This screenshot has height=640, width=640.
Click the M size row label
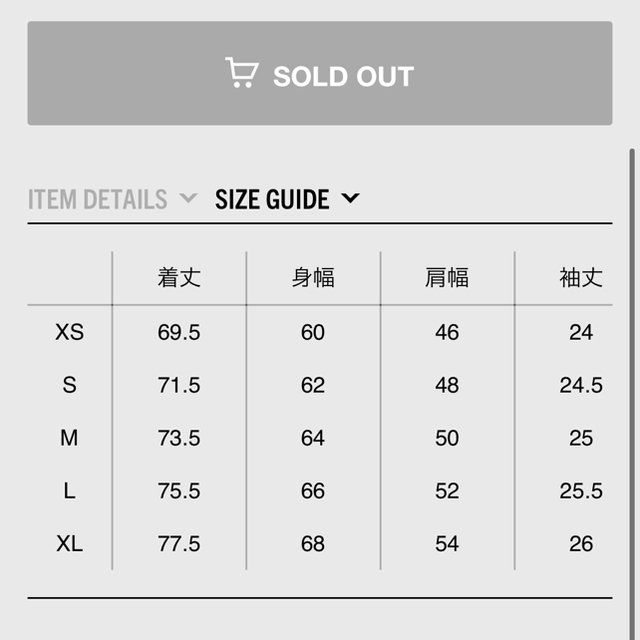[69, 438]
